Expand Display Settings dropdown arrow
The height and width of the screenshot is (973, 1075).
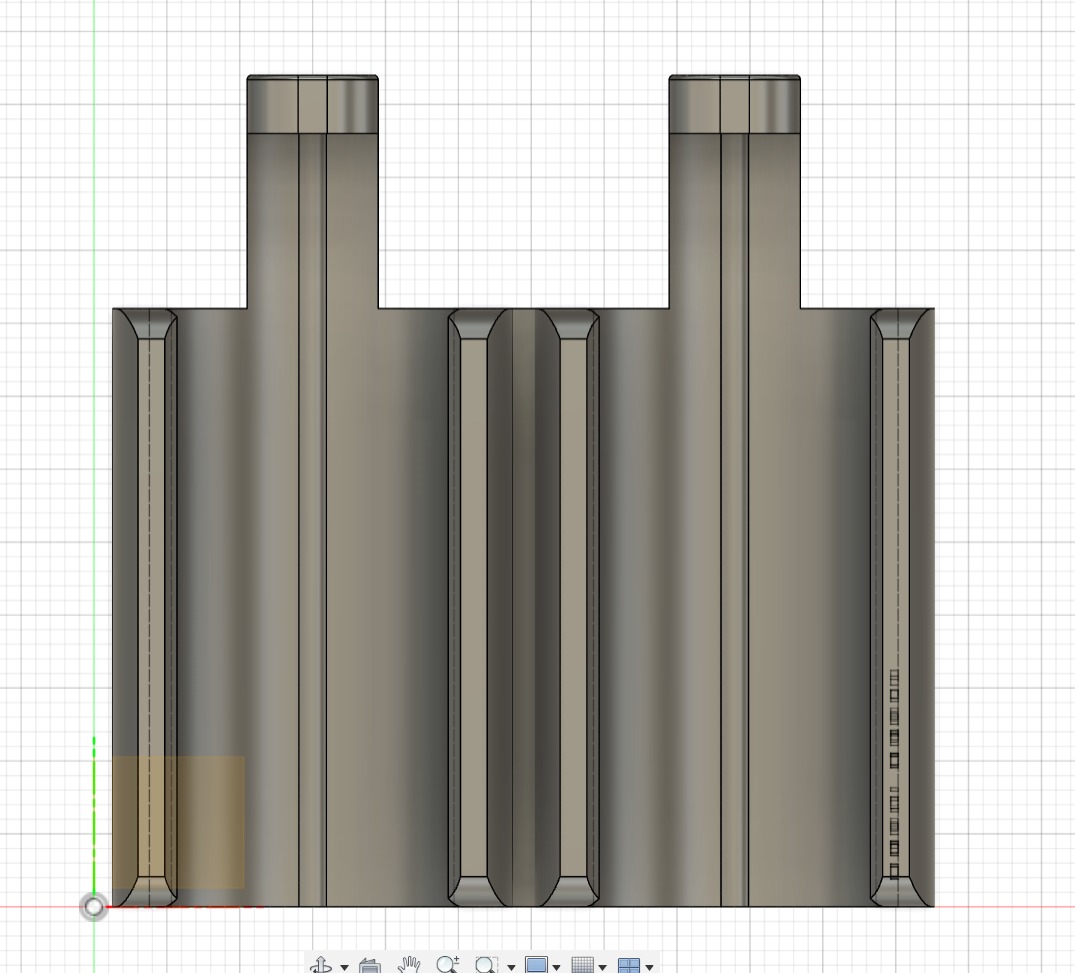click(556, 967)
